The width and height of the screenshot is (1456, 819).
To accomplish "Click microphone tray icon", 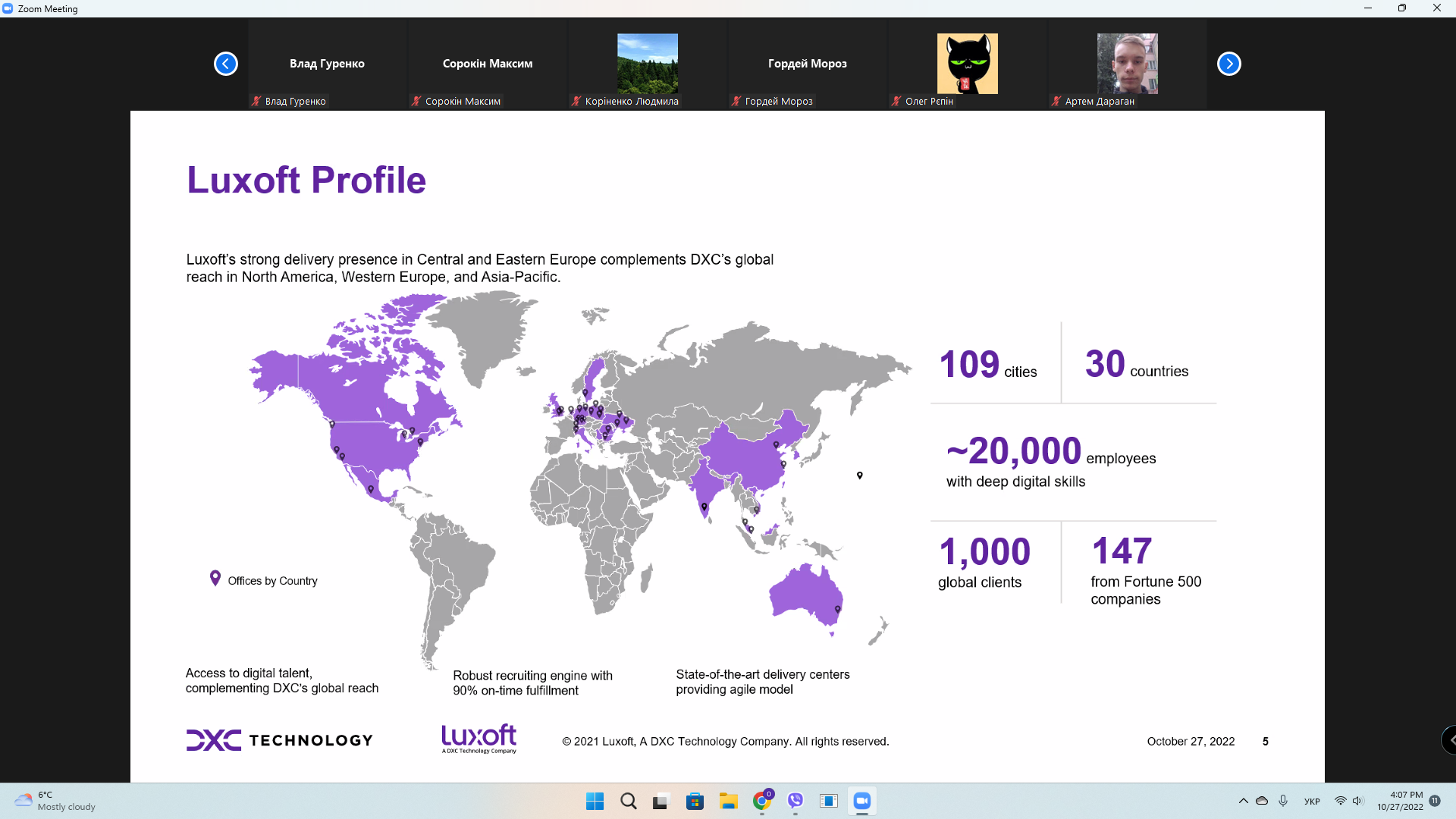I will click(1283, 801).
